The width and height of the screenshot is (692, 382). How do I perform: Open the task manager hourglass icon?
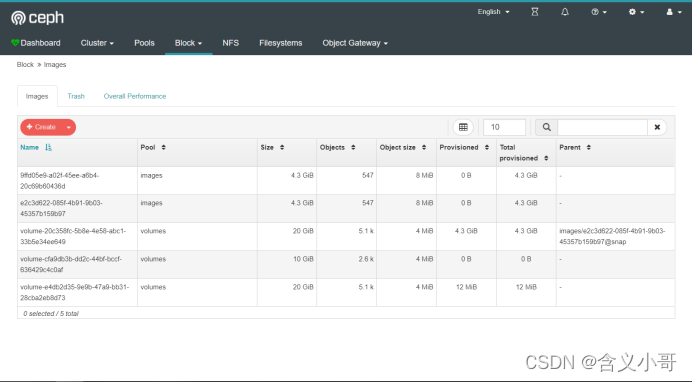coord(534,12)
